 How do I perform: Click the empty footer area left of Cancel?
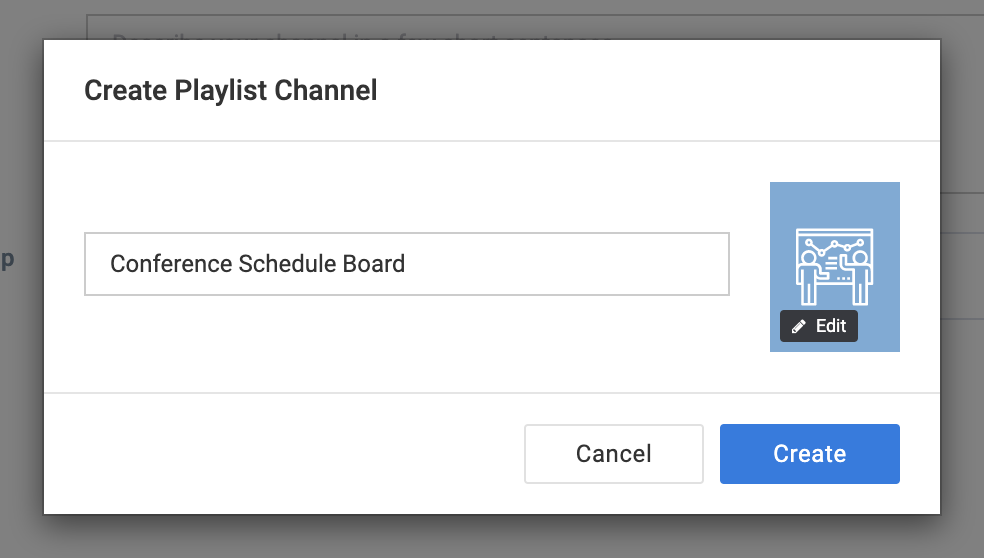point(284,454)
